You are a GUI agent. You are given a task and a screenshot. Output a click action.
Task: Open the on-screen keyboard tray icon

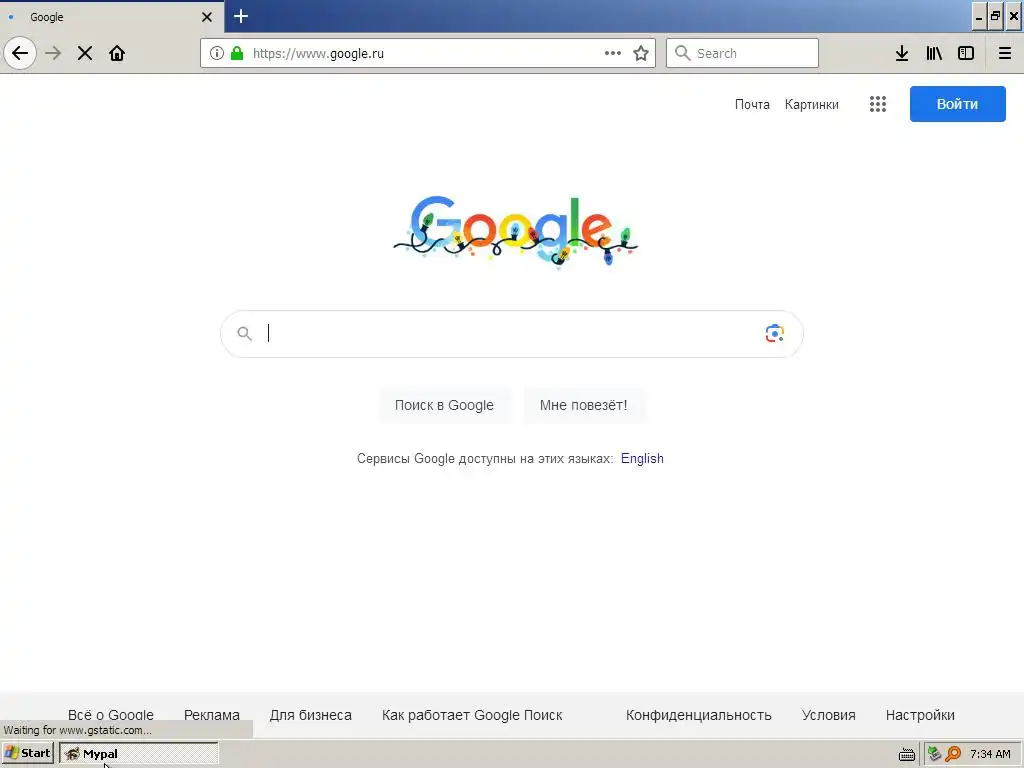point(907,754)
